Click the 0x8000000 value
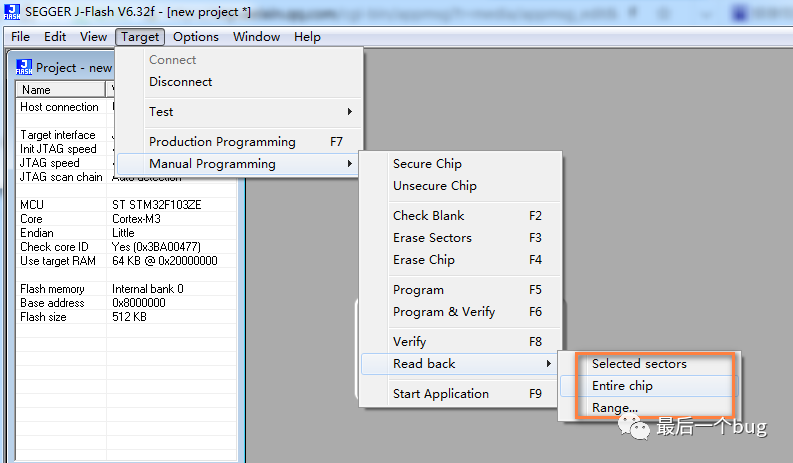 [x=139, y=303]
